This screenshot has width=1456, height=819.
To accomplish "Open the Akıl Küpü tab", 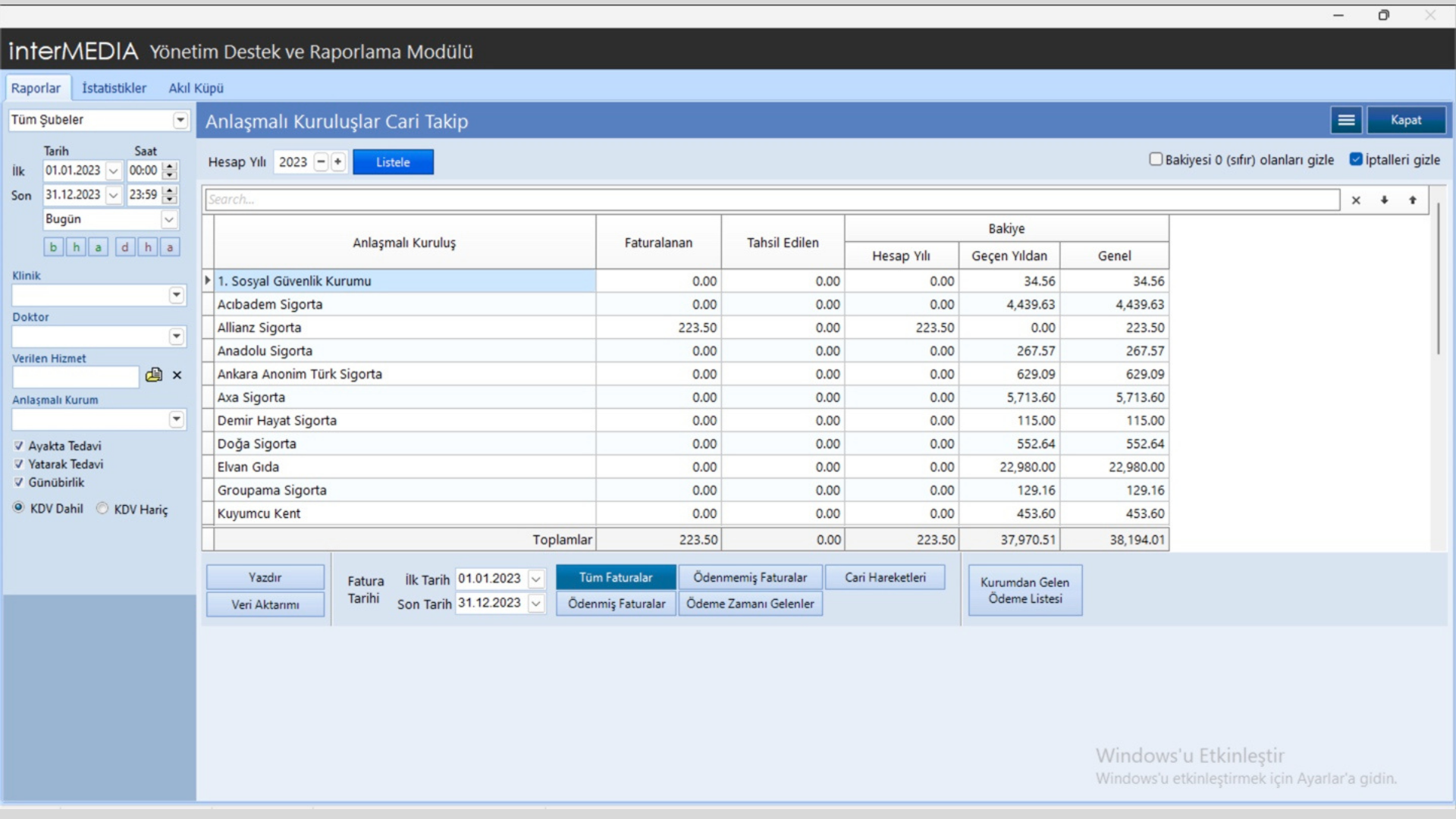I will pyautogui.click(x=196, y=88).
